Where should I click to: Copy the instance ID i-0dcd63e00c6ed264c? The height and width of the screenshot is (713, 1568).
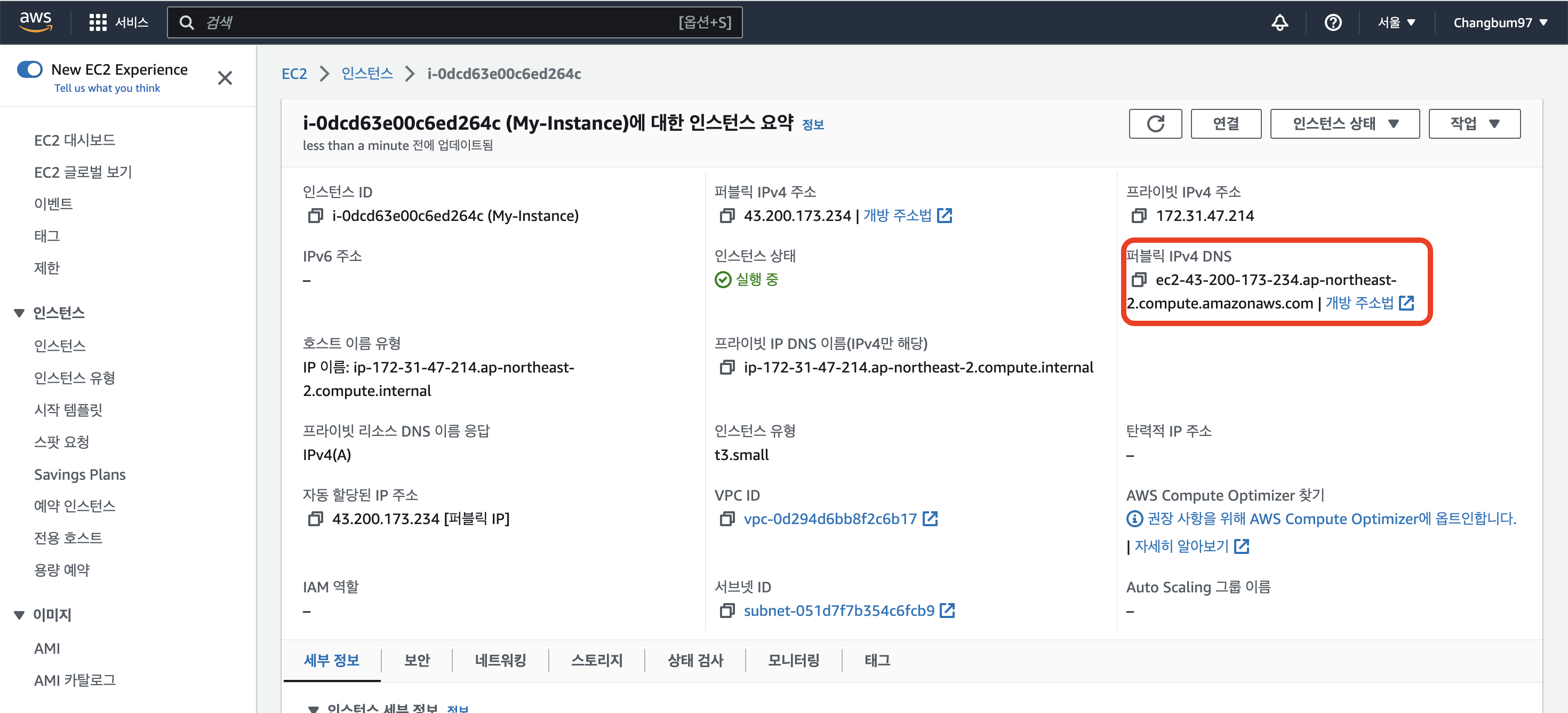[x=315, y=216]
